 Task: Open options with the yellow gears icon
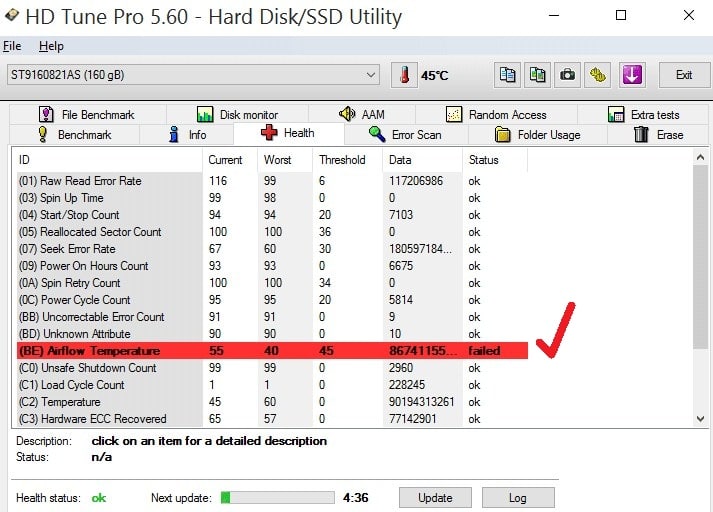[598, 75]
